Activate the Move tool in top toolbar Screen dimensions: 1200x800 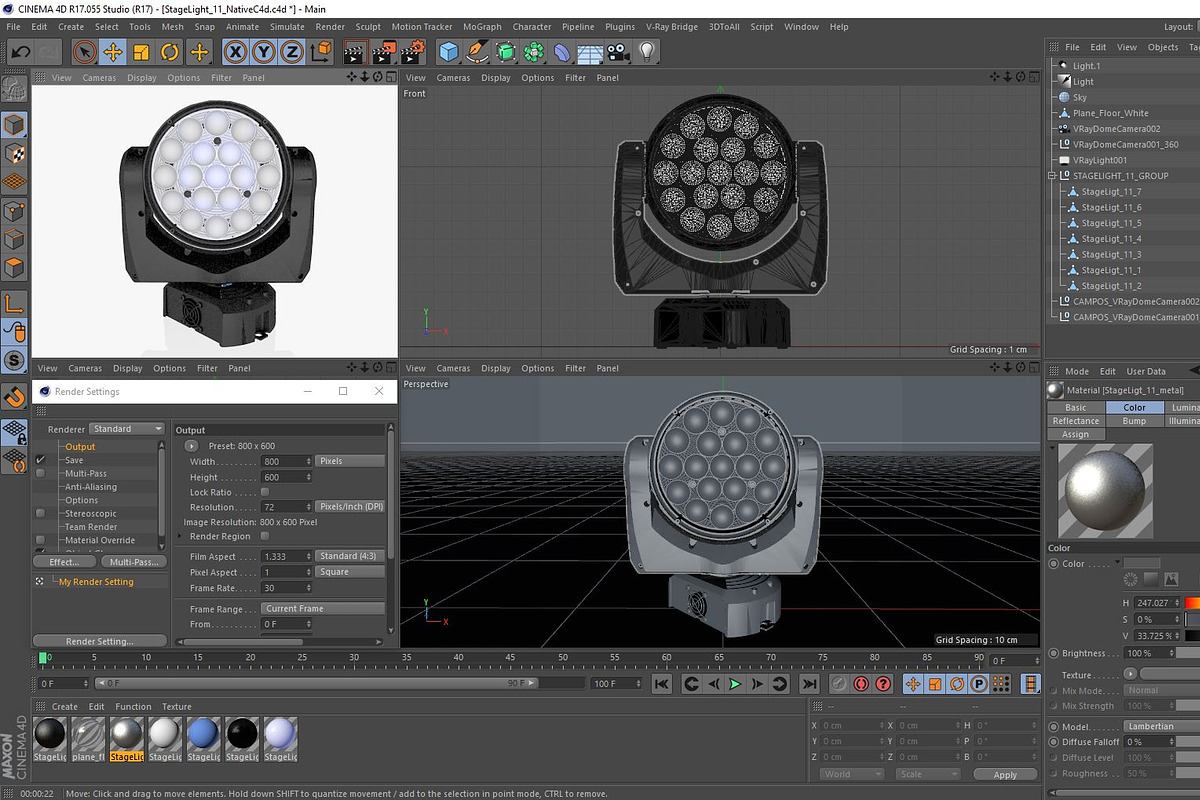pos(113,52)
